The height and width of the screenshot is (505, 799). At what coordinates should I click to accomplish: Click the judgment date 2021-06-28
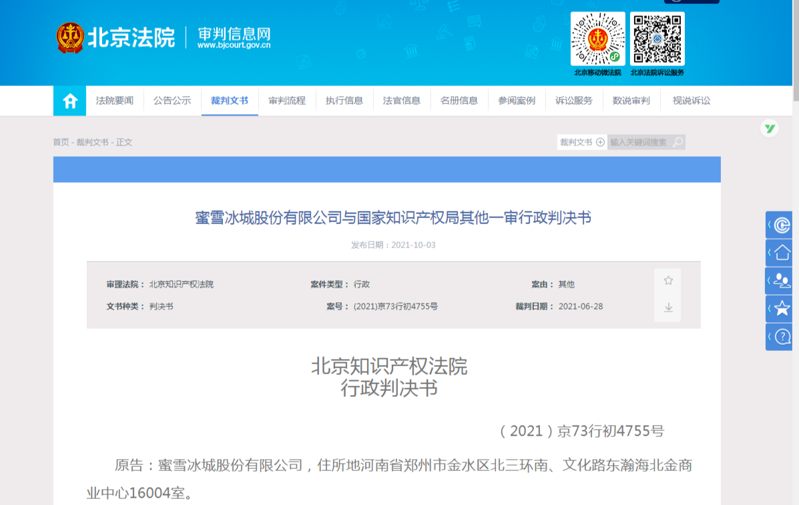[580, 306]
